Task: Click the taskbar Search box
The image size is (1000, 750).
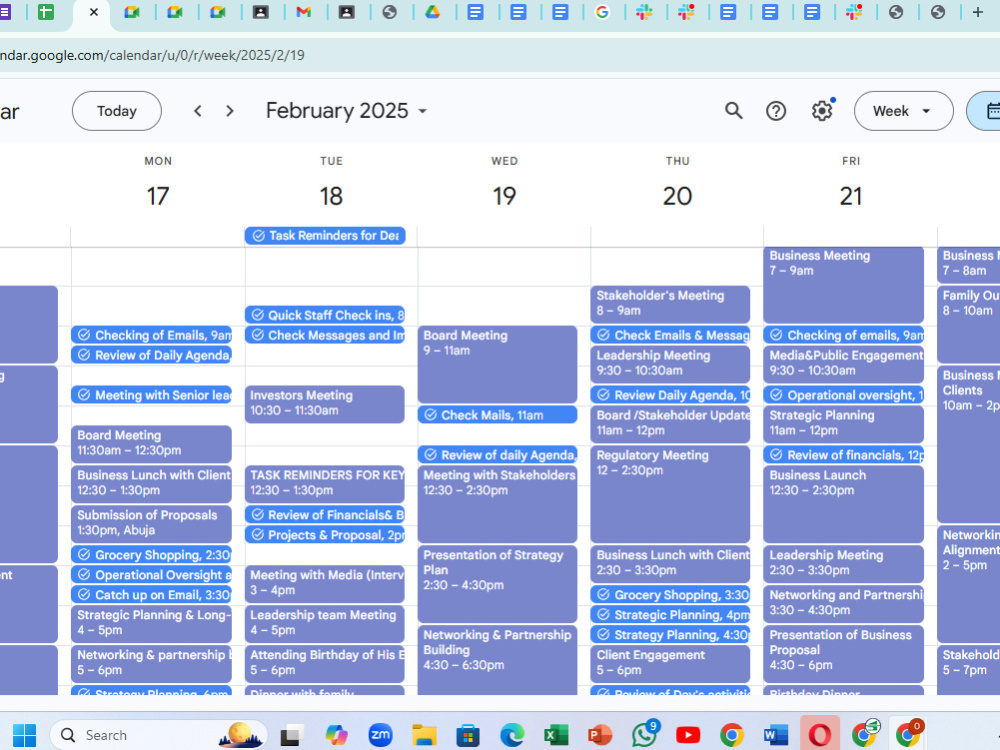Action: (x=158, y=735)
